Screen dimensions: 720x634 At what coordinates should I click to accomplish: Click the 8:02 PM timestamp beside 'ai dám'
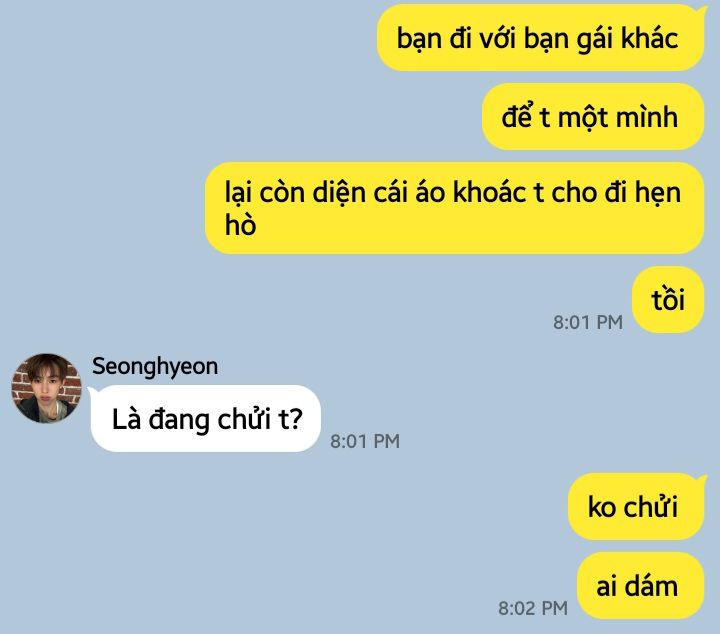pos(533,608)
